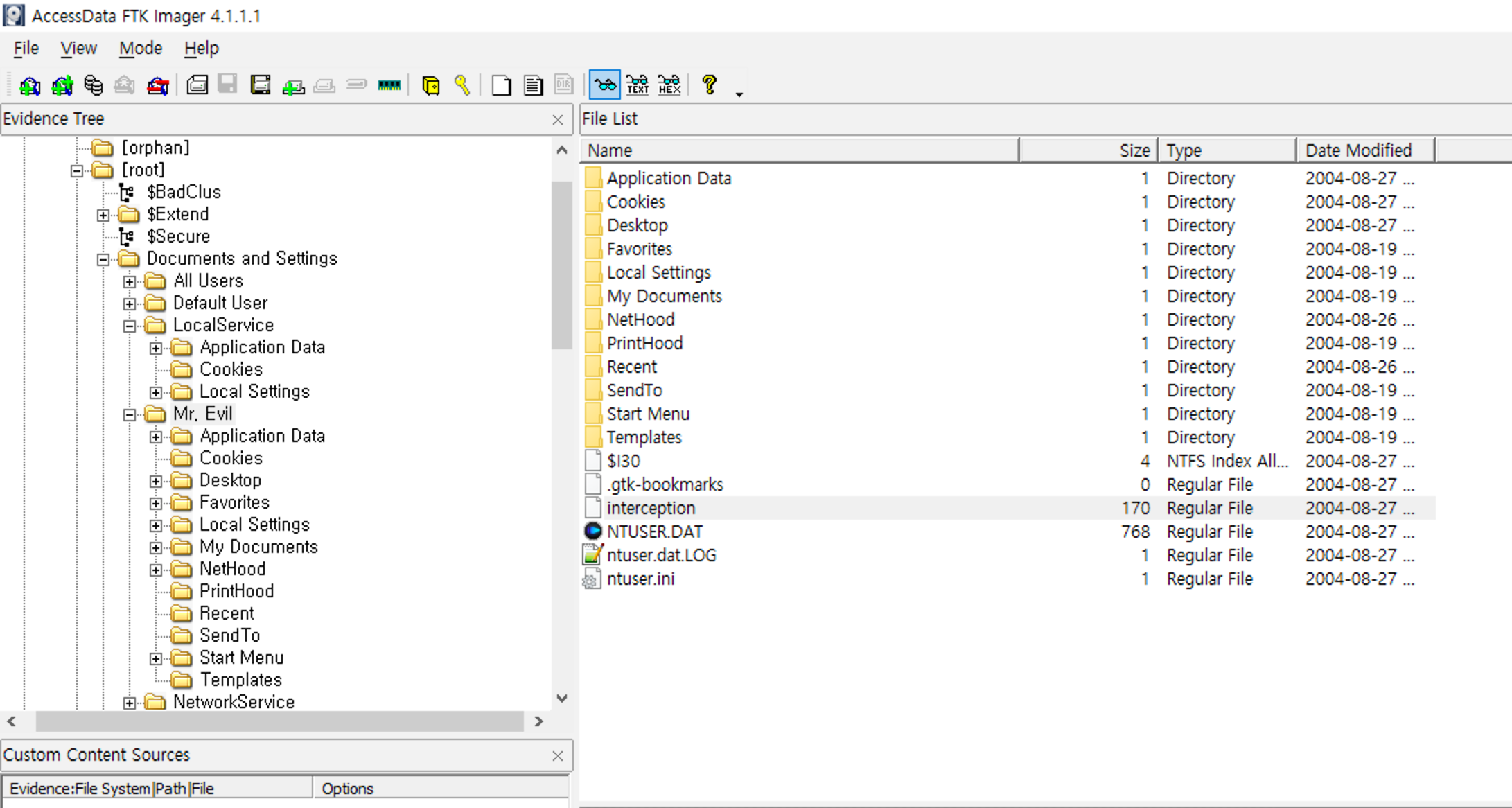Click Add All Attached Devices icon
This screenshot has height=808, width=1512.
point(62,85)
